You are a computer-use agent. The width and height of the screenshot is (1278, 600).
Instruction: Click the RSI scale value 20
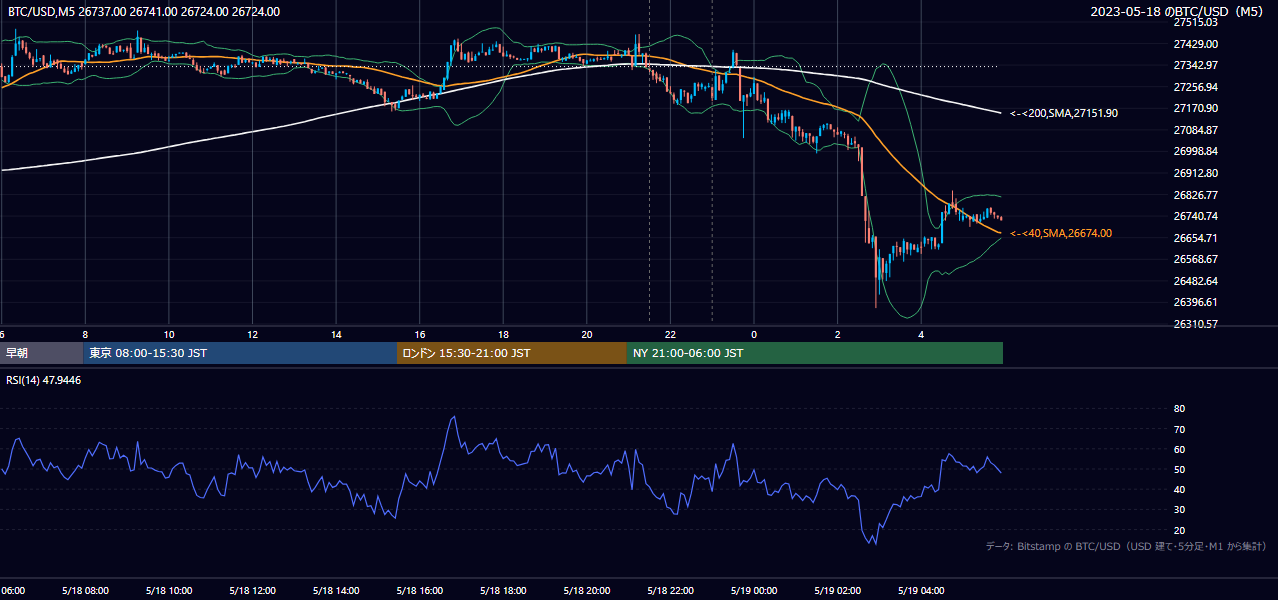[1179, 530]
